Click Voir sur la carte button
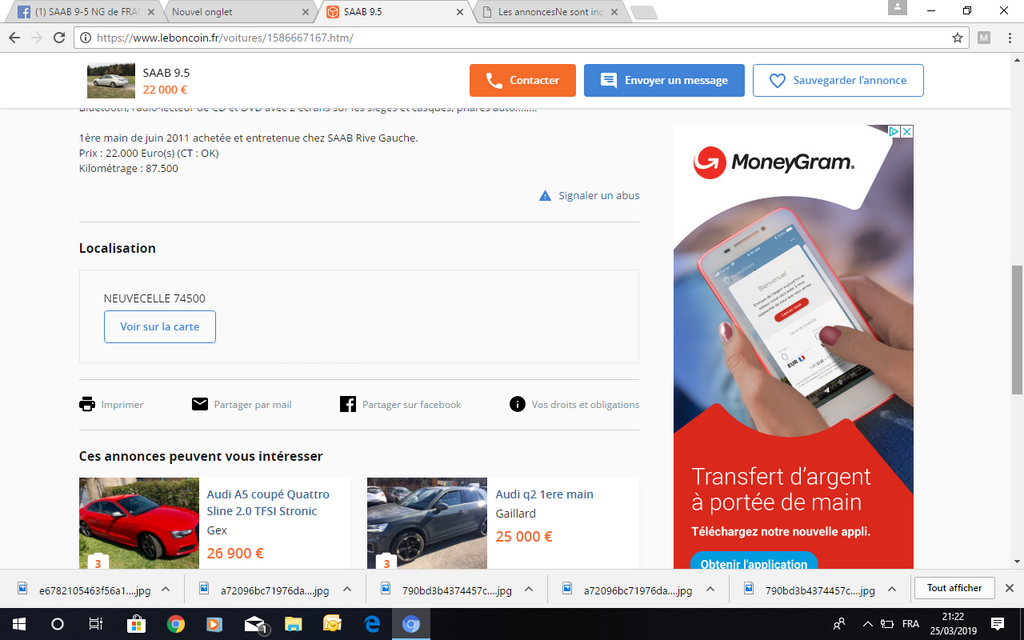This screenshot has height=640, width=1024. click(160, 327)
